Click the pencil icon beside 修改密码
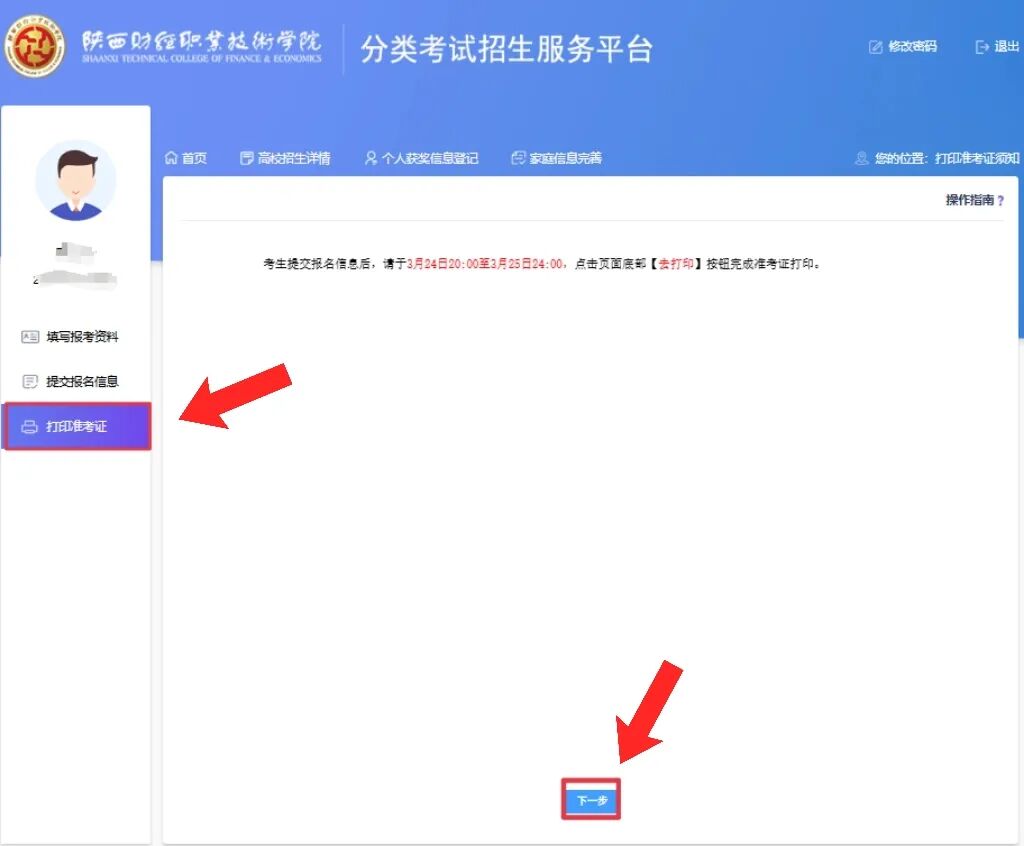 coord(875,47)
